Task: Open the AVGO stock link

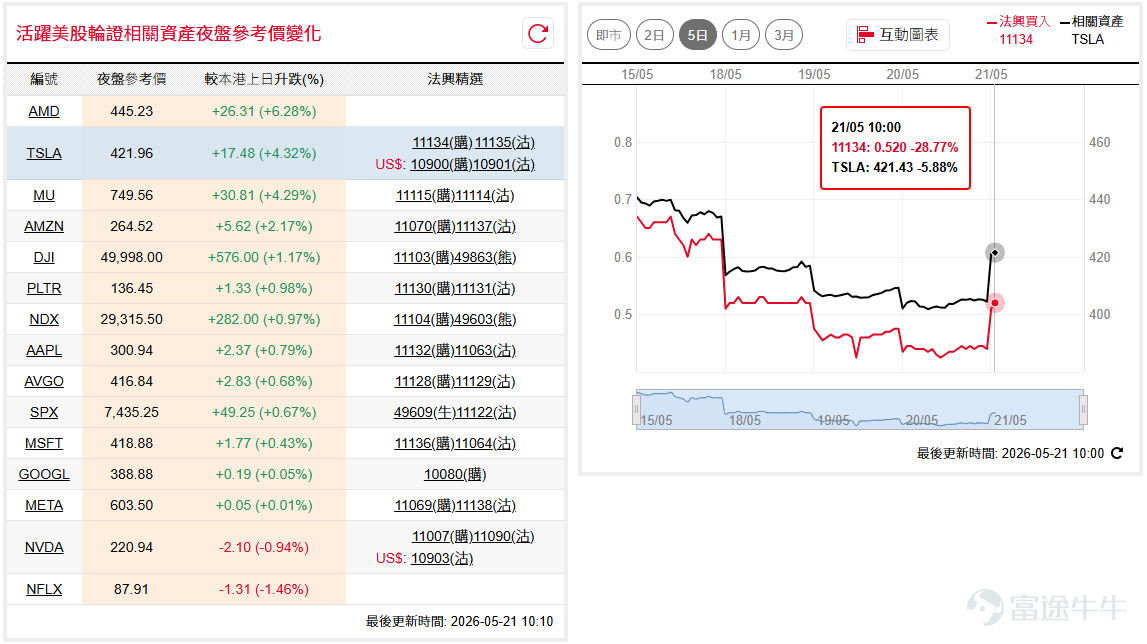Action: coord(44,381)
